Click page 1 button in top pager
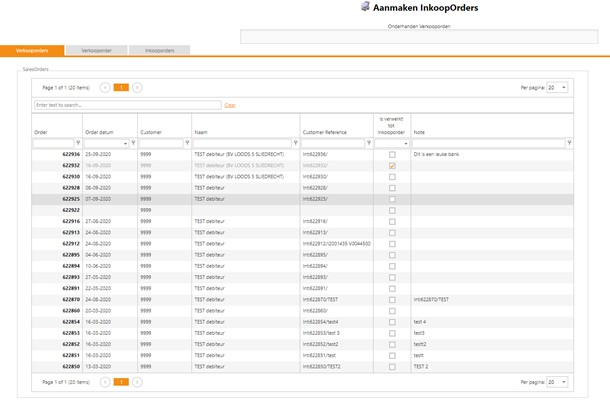Viewport: 610px width, 404px height. (121, 88)
